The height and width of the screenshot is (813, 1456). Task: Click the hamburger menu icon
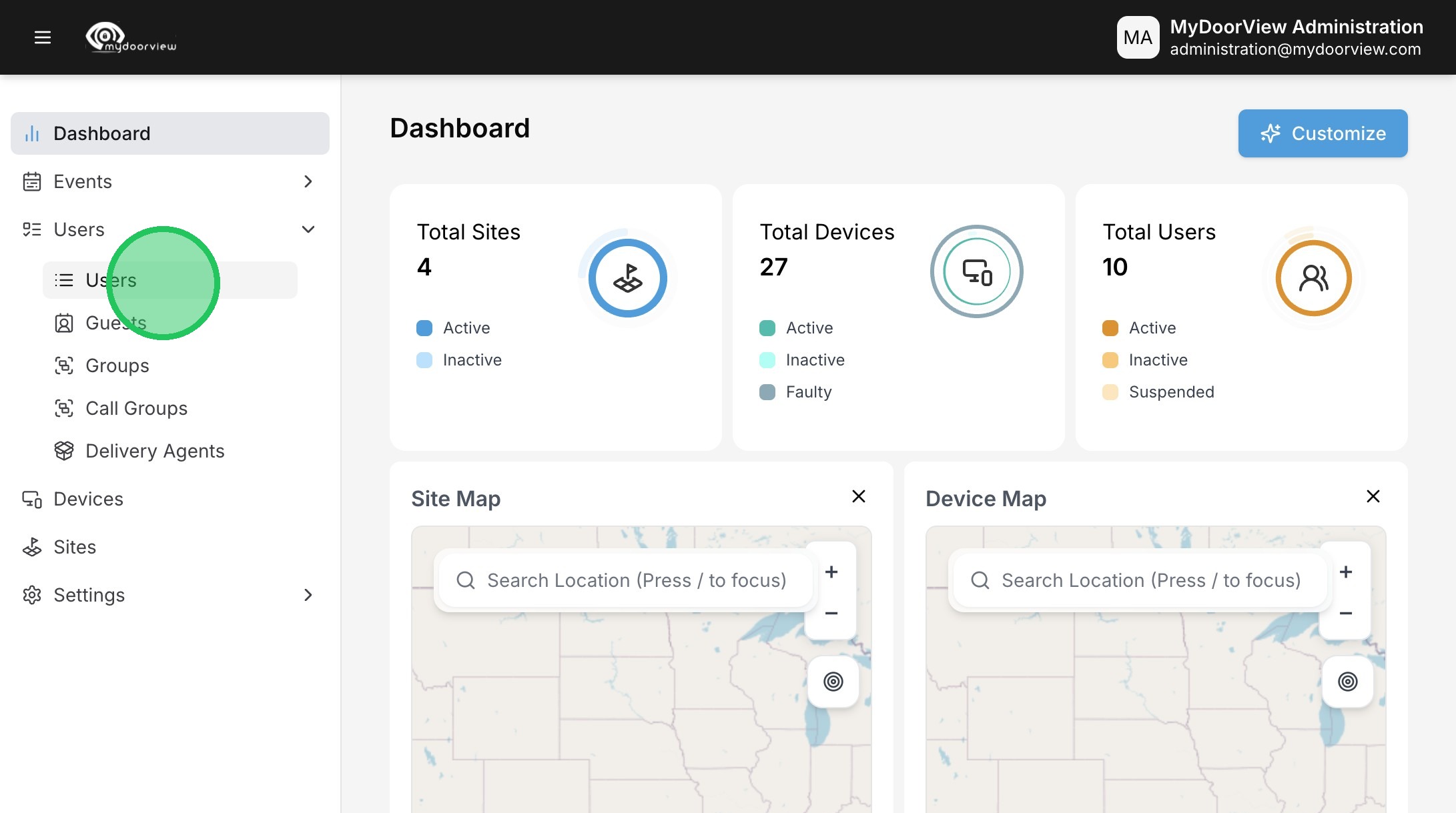(x=43, y=37)
